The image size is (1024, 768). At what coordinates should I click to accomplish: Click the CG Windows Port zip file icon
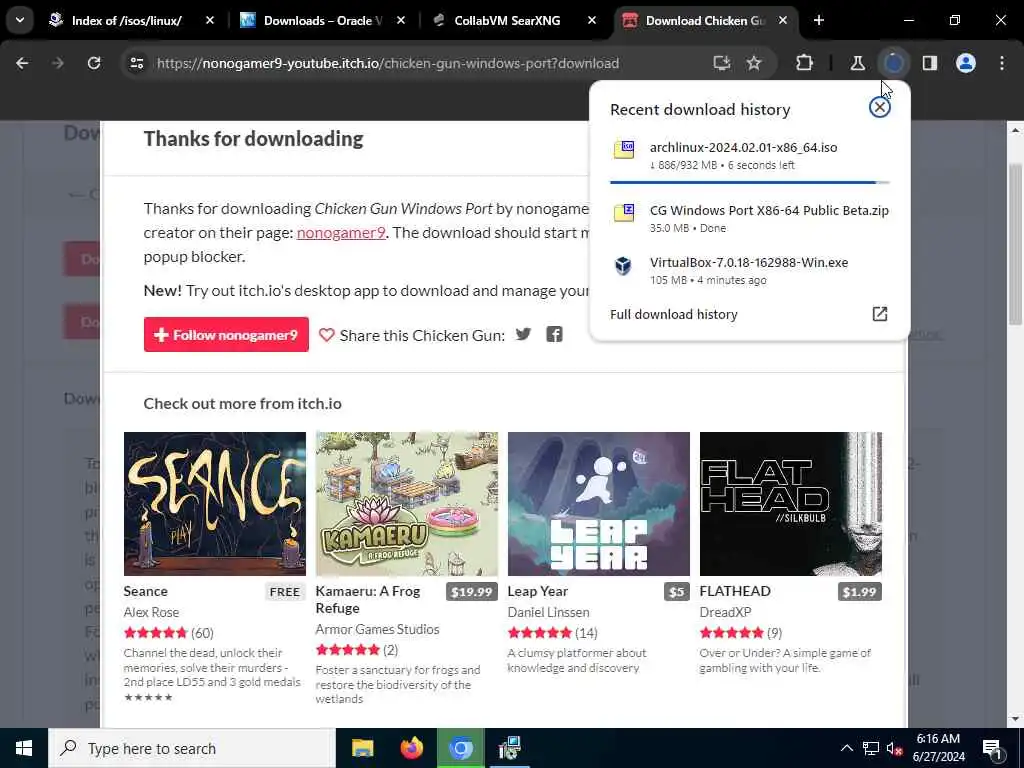tap(624, 212)
